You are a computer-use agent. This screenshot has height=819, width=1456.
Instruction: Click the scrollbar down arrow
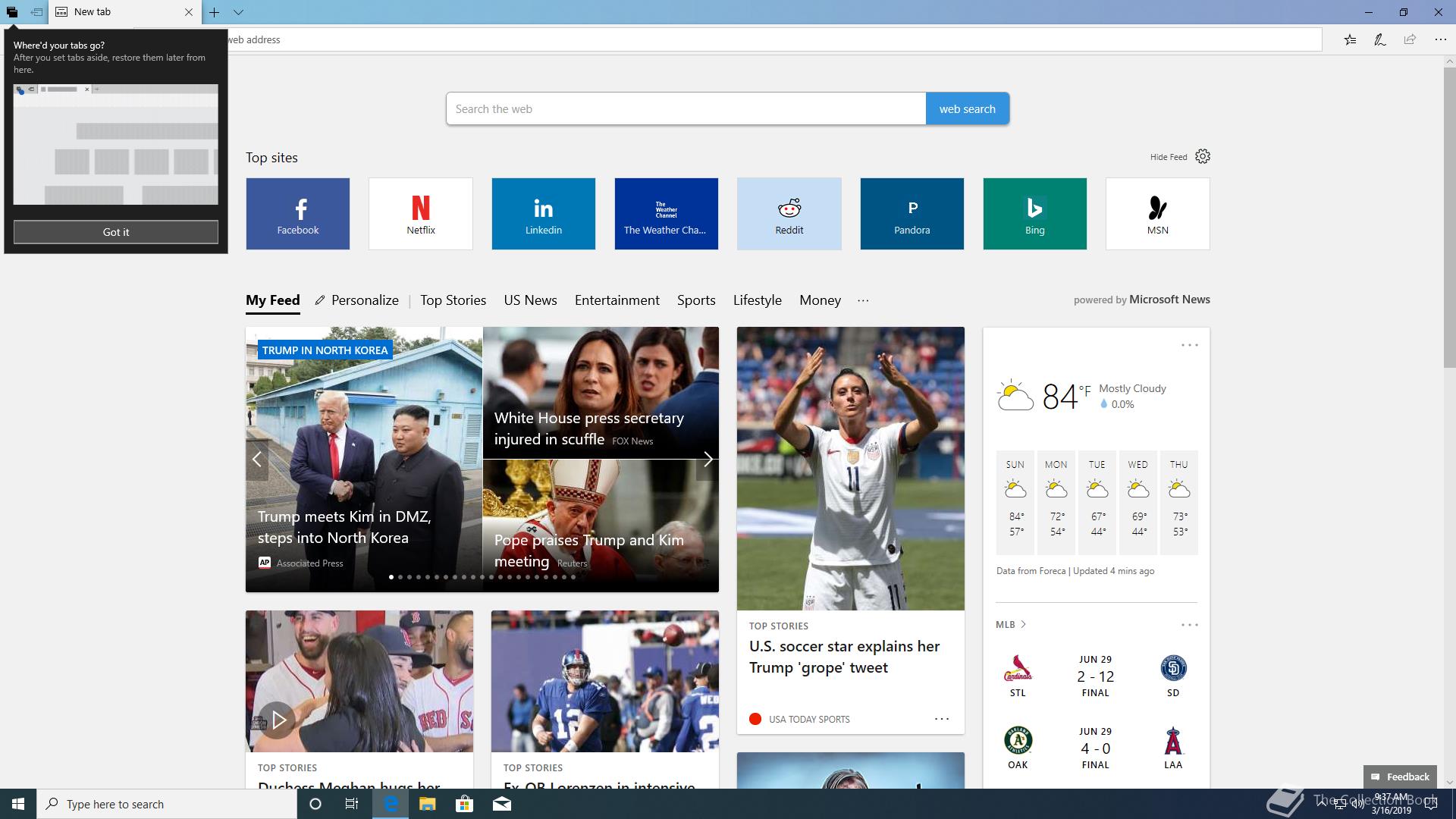click(1449, 782)
